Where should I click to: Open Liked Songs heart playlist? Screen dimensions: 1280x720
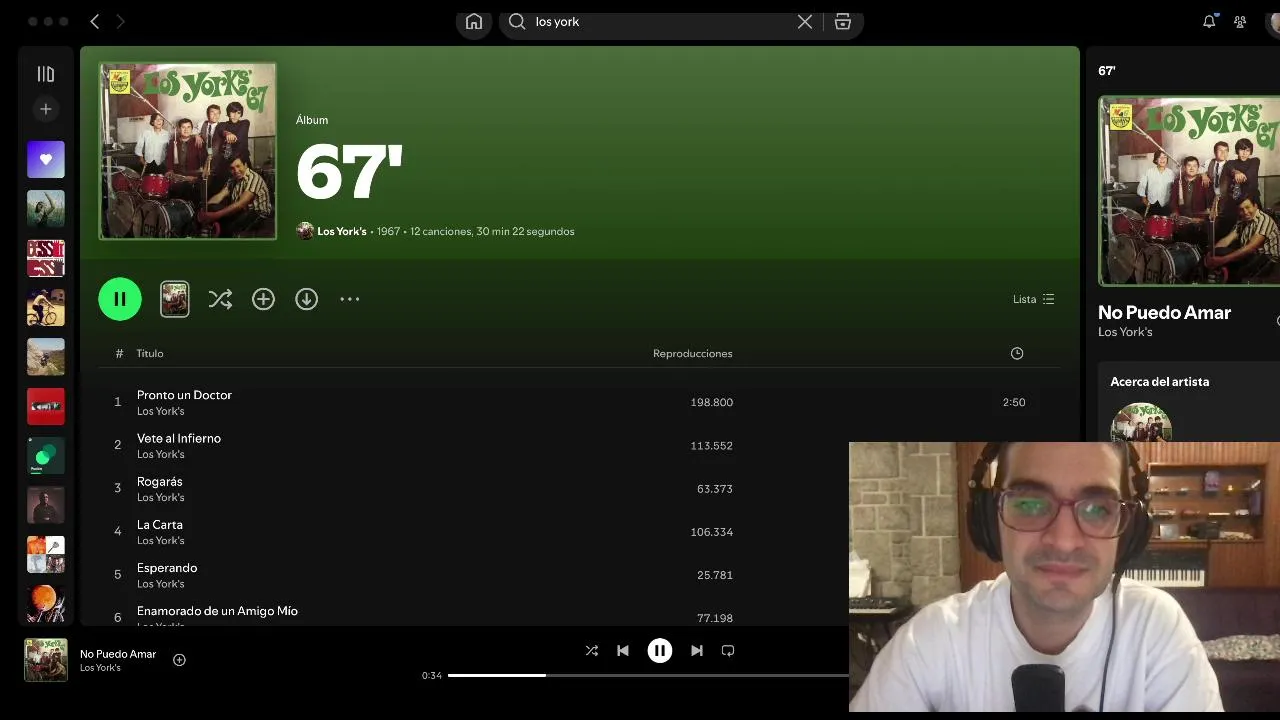click(46, 159)
